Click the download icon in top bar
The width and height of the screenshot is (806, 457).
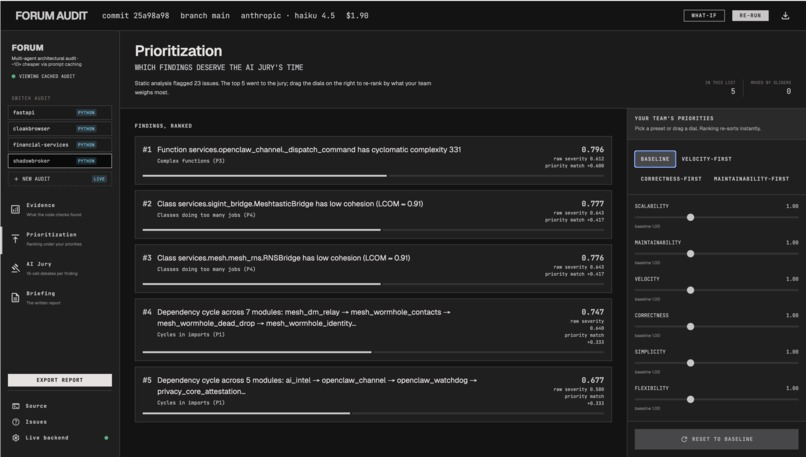click(x=785, y=16)
